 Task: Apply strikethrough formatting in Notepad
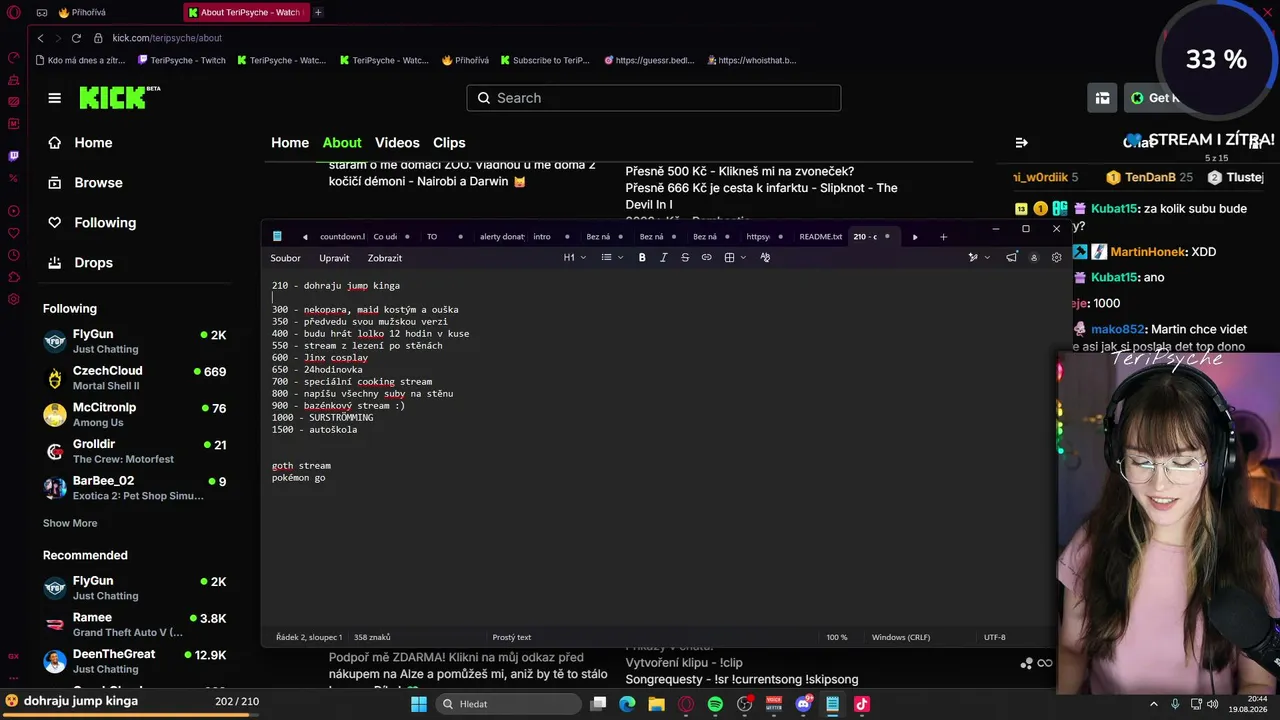click(685, 258)
